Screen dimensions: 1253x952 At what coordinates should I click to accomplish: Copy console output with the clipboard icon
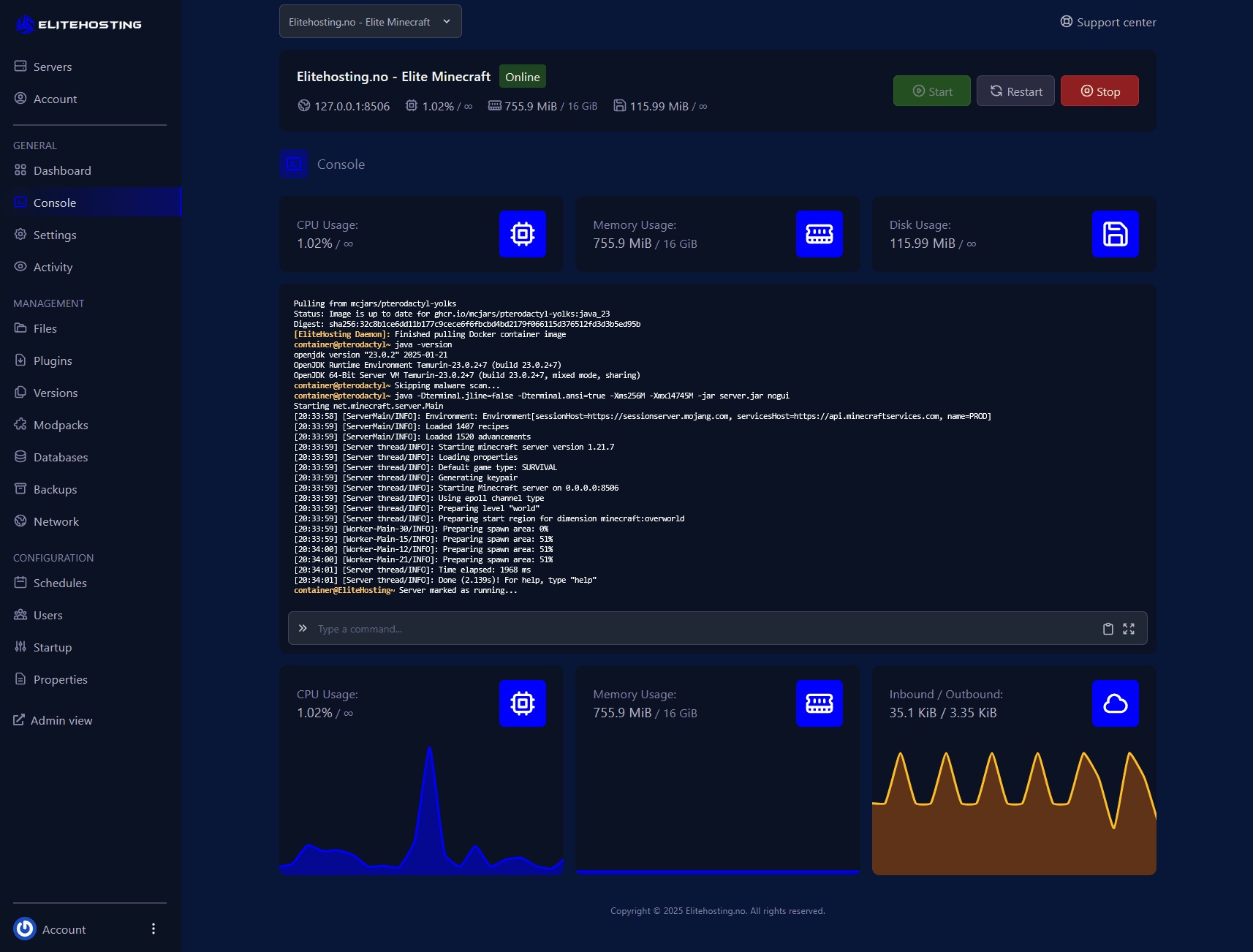tap(1108, 629)
